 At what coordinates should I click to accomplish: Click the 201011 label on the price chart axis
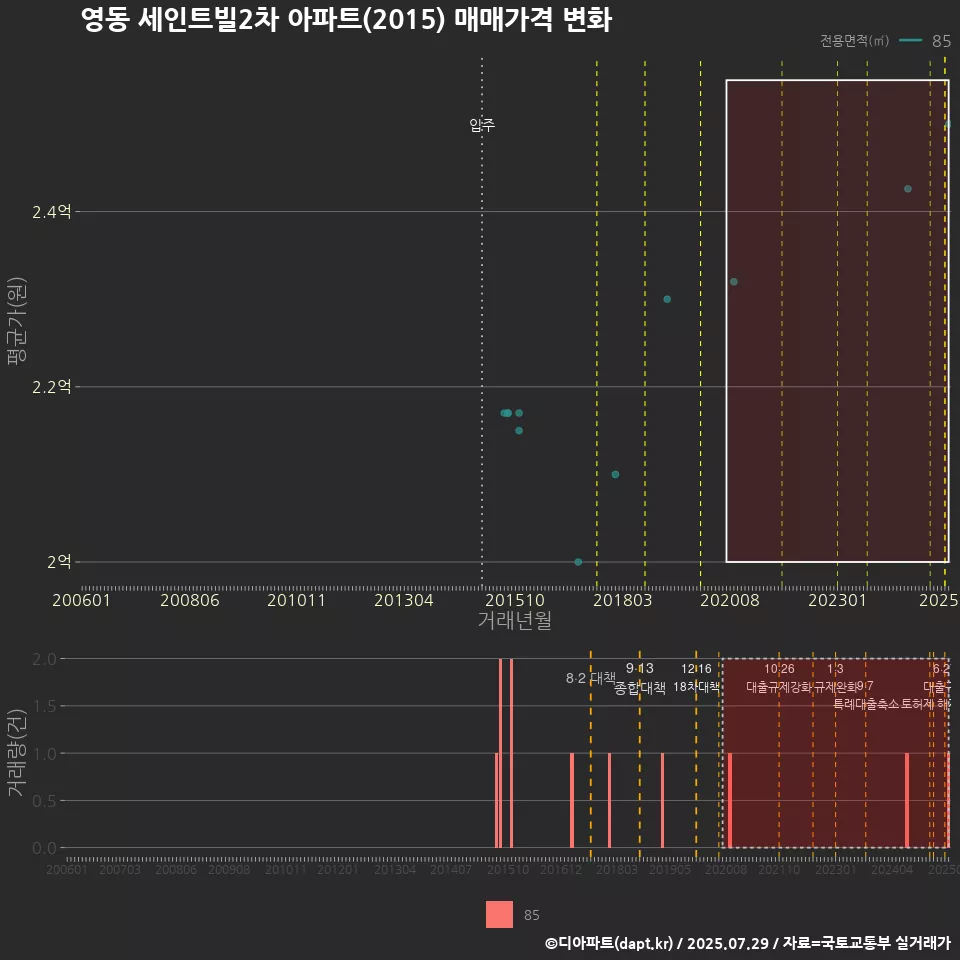[296, 600]
